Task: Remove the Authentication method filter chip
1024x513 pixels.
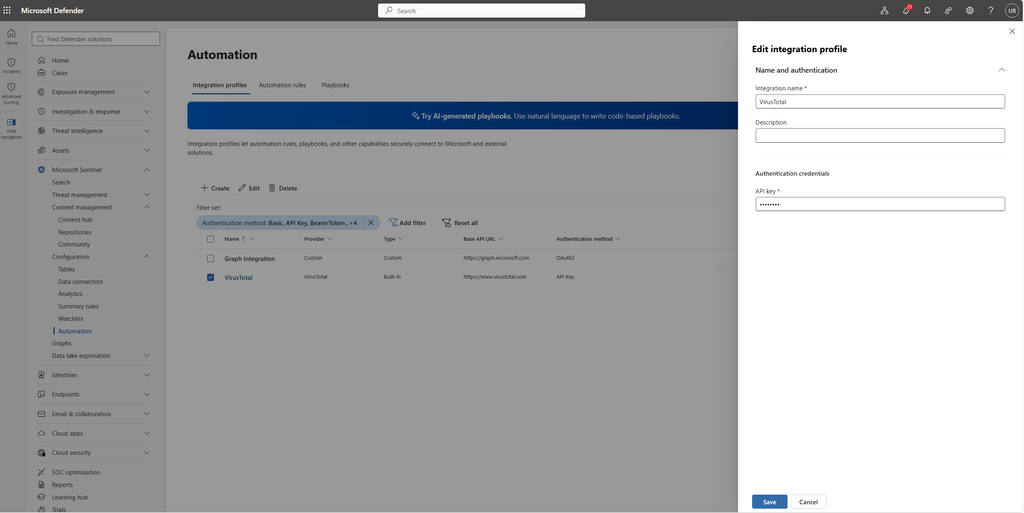Action: [x=370, y=223]
